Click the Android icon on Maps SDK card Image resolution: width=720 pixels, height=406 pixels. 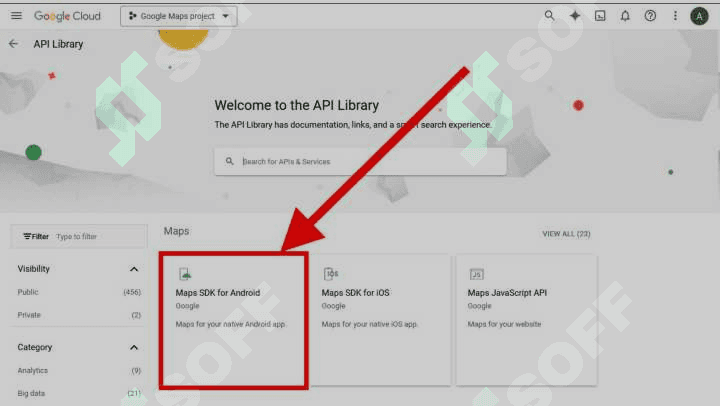[x=185, y=274]
